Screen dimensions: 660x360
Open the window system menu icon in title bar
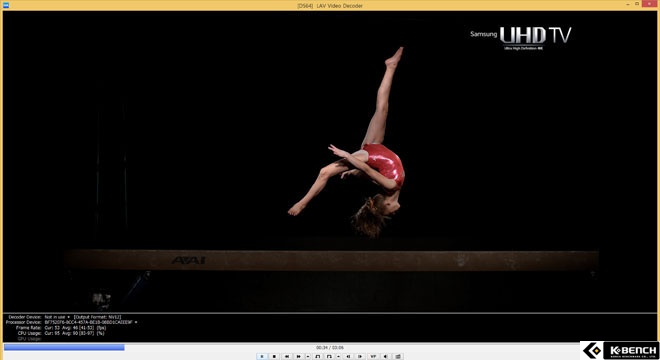[6, 5]
